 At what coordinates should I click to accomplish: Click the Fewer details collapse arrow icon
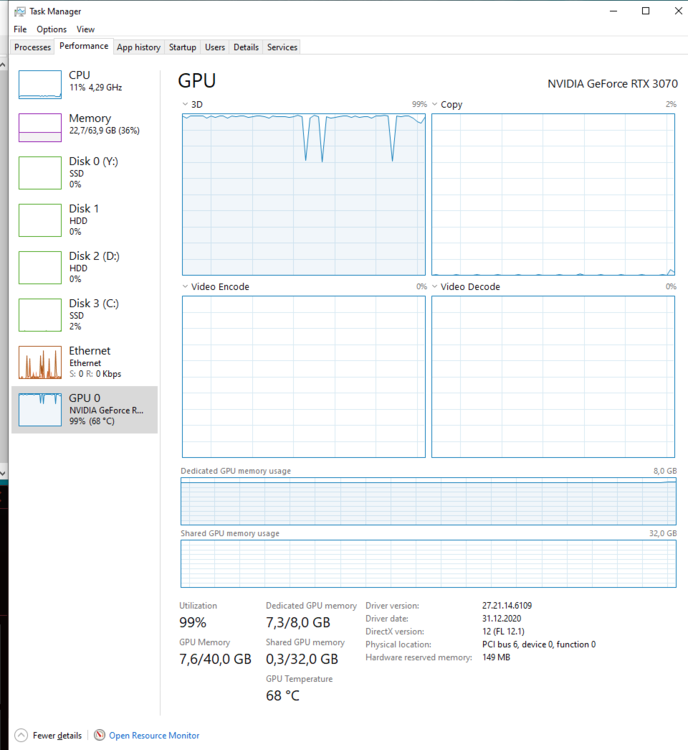coord(21,735)
